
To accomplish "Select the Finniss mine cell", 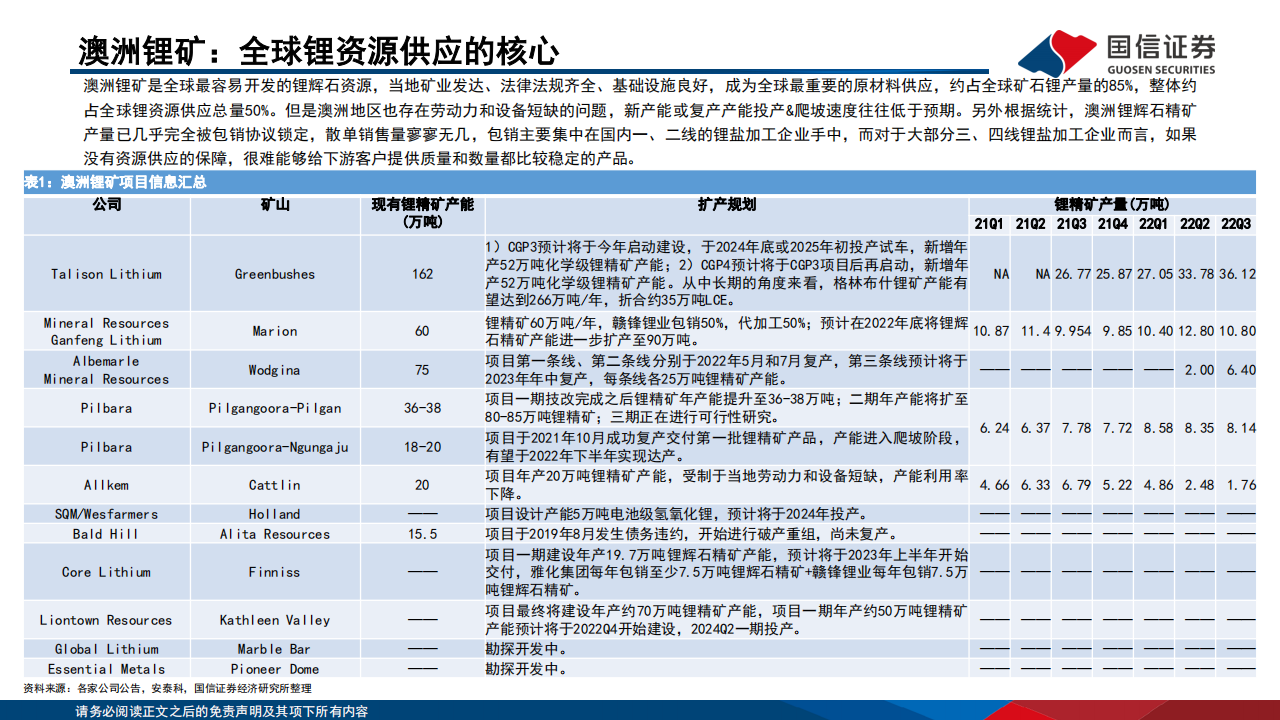I will (274, 572).
